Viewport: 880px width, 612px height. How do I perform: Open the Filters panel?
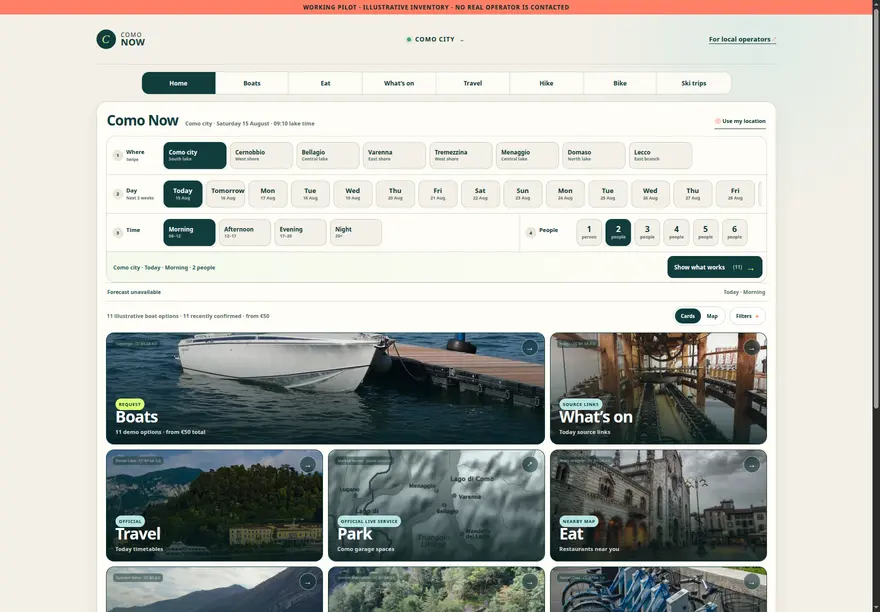(x=747, y=316)
